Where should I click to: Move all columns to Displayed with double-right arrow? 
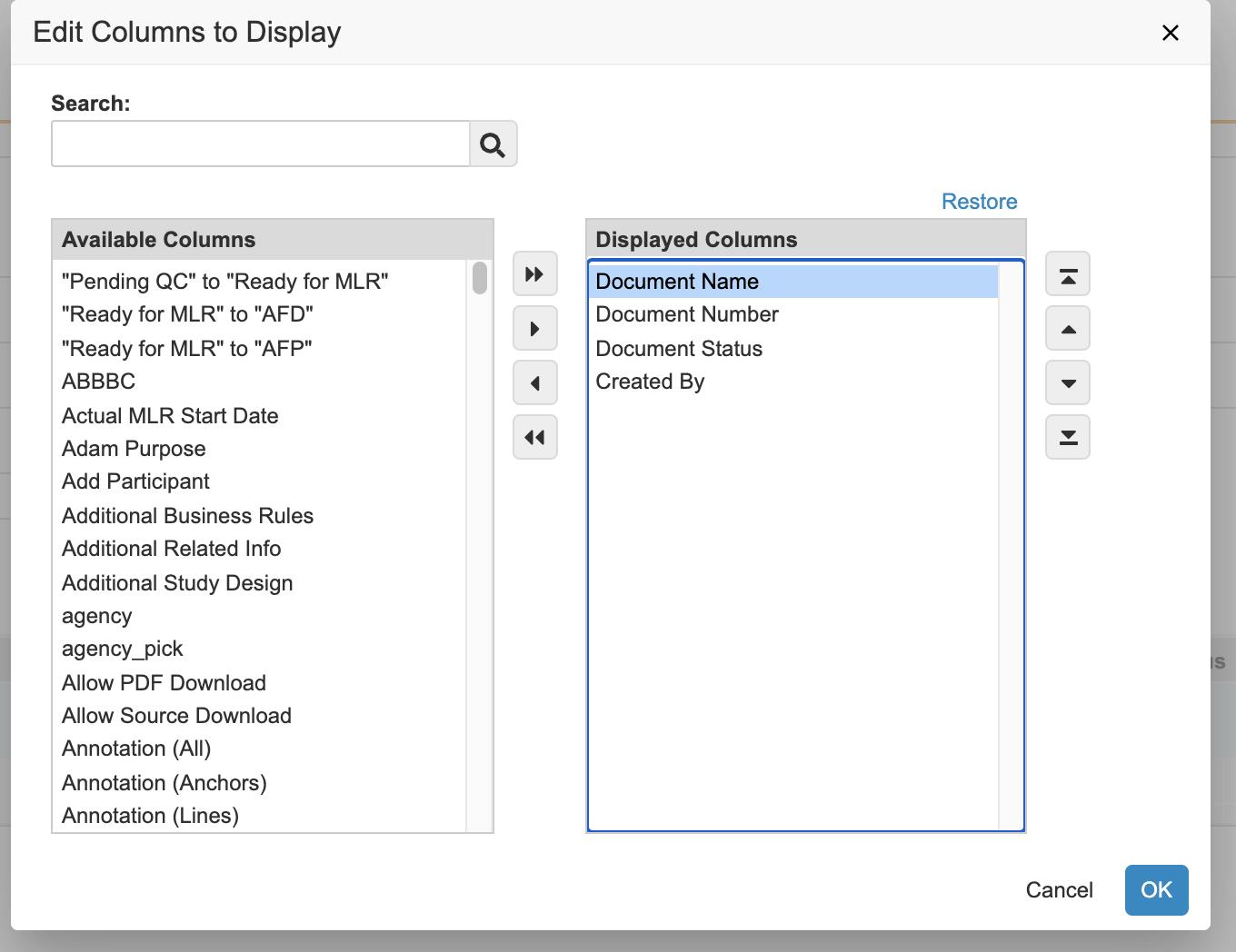(x=534, y=274)
